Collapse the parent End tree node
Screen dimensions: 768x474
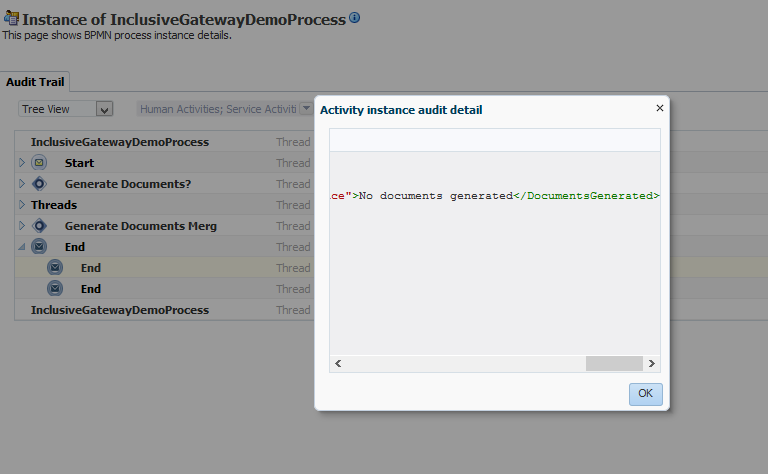click(x=22, y=247)
